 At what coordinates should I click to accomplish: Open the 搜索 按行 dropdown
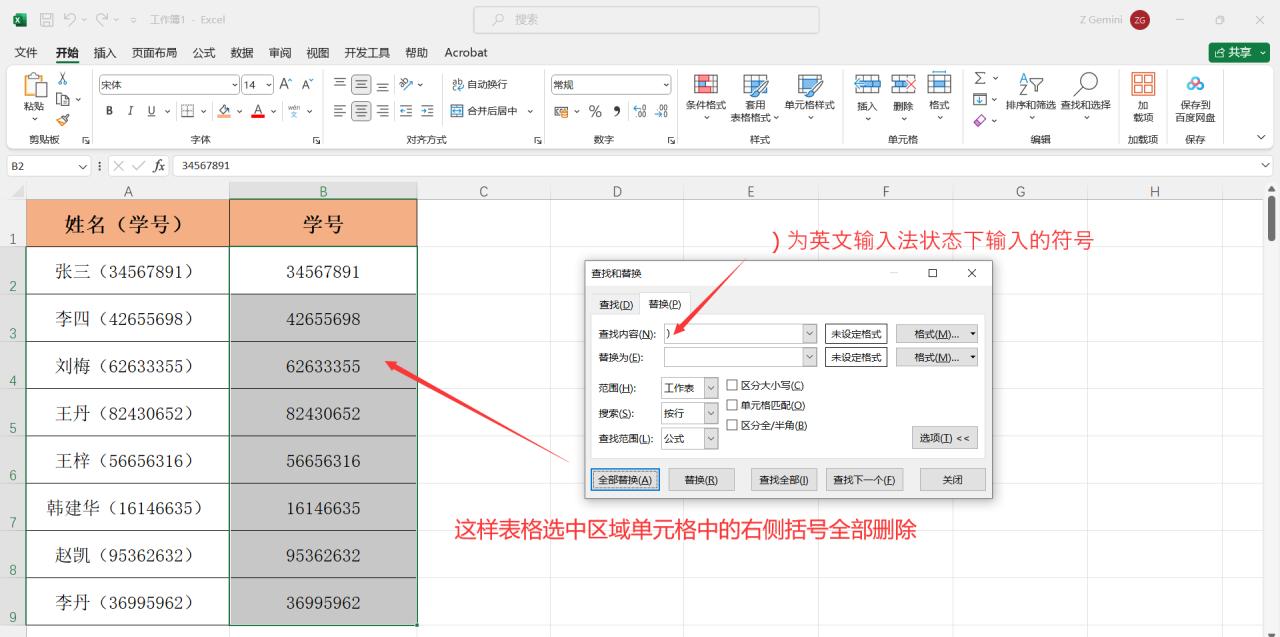click(x=711, y=413)
